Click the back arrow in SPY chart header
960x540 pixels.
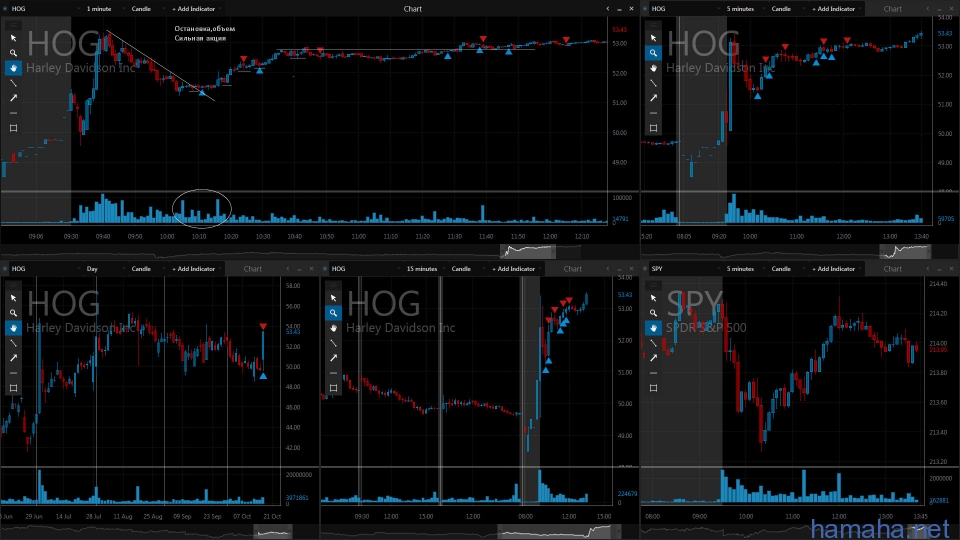928,269
